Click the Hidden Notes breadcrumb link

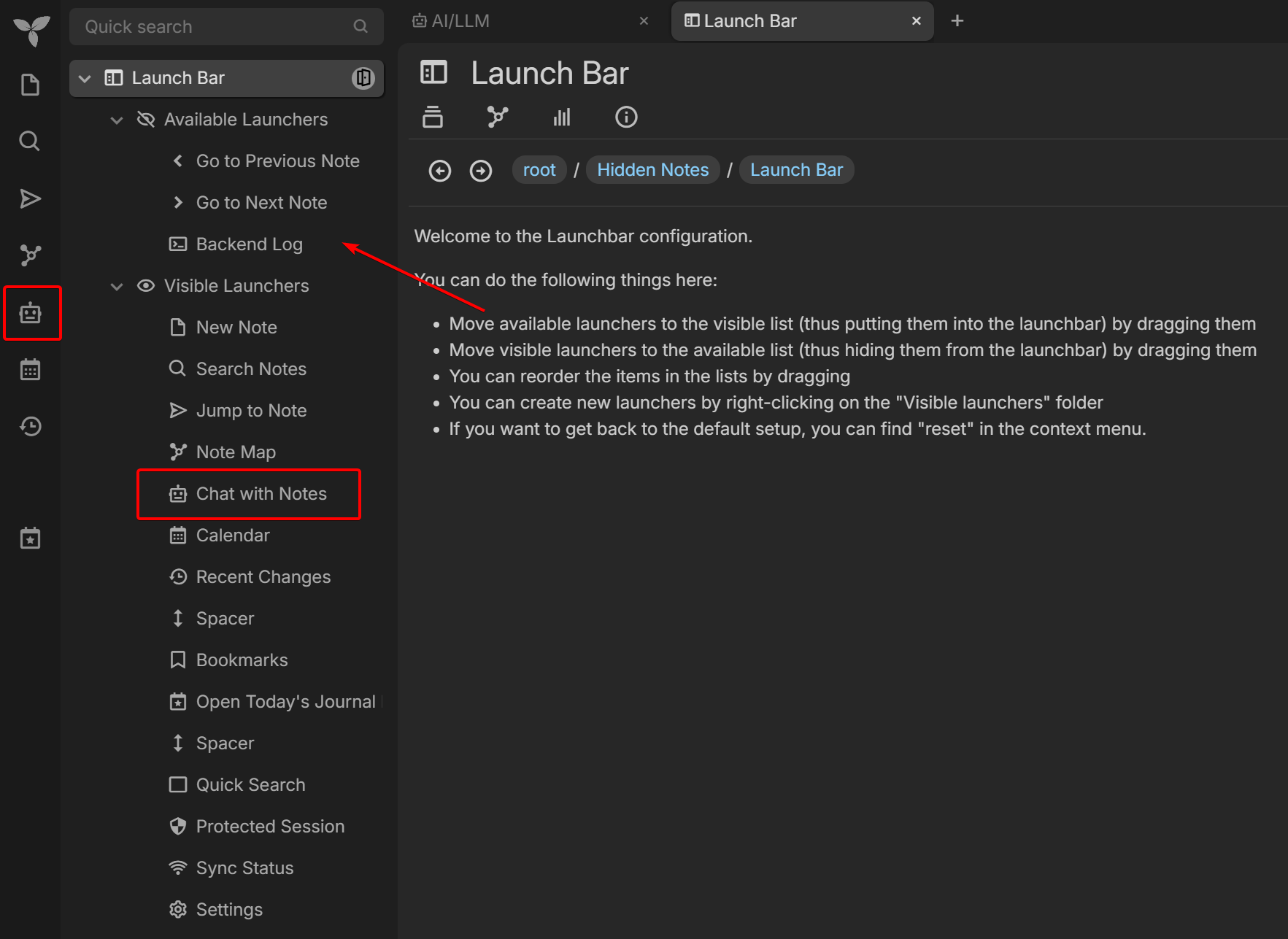pyautogui.click(x=652, y=170)
